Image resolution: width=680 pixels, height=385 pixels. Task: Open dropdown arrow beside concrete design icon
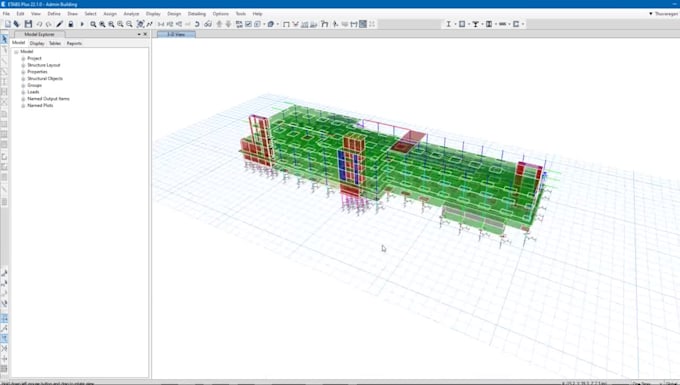pyautogui.click(x=469, y=24)
